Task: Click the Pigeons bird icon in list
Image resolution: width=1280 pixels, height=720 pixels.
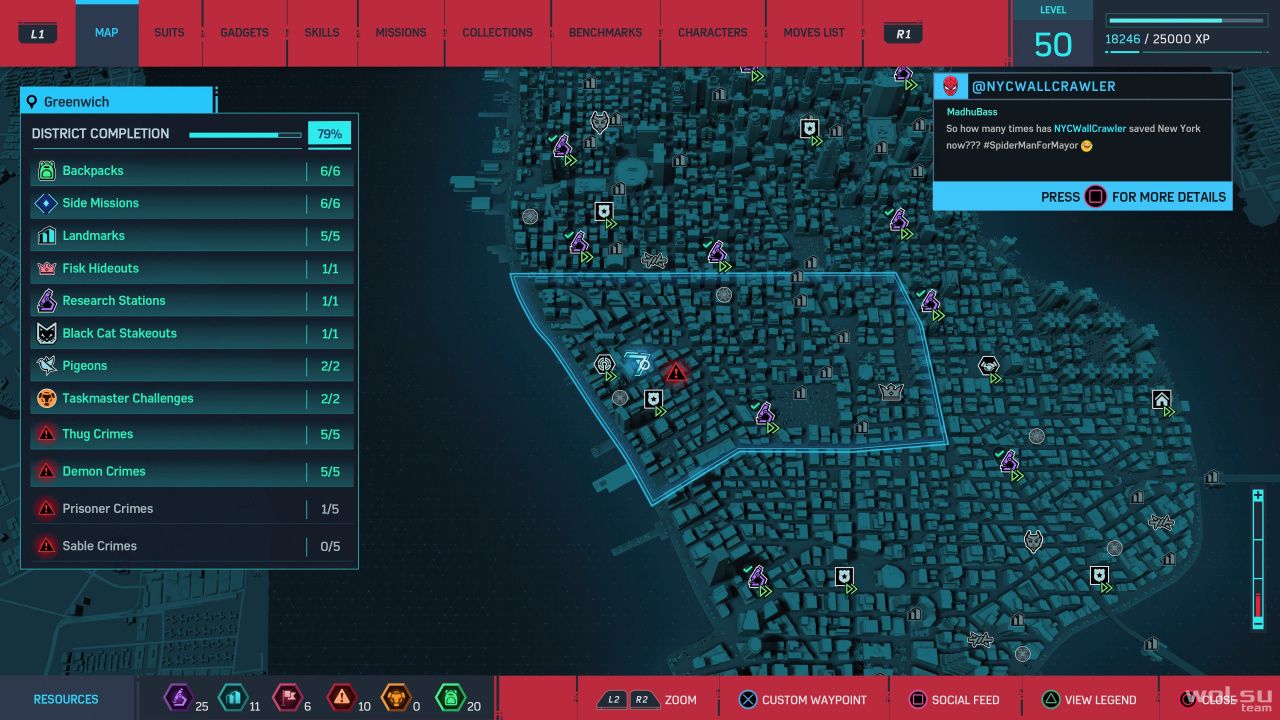Action: click(46, 366)
